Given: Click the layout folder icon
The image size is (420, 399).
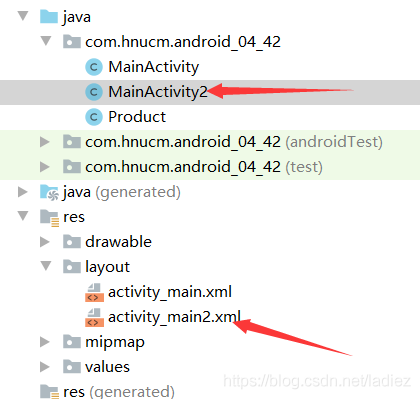Looking at the screenshot, I should (x=72, y=267).
